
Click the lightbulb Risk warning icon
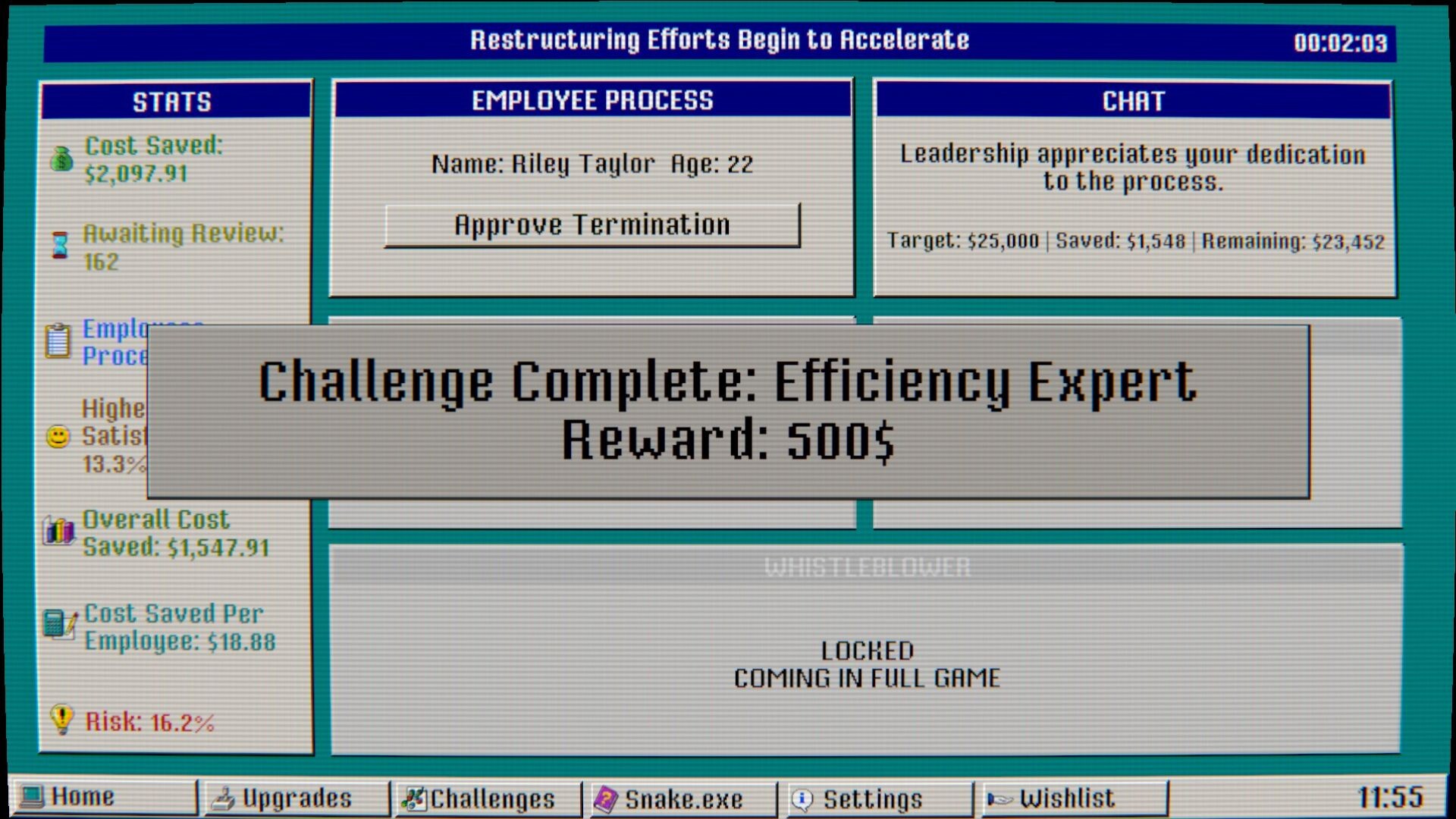point(61,719)
